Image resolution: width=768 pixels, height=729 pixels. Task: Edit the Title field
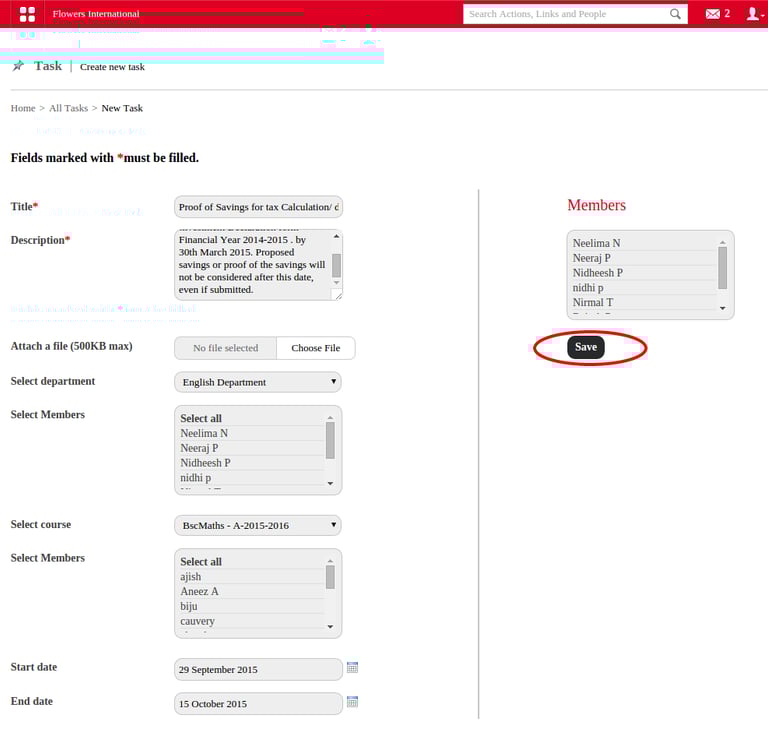pyautogui.click(x=259, y=207)
